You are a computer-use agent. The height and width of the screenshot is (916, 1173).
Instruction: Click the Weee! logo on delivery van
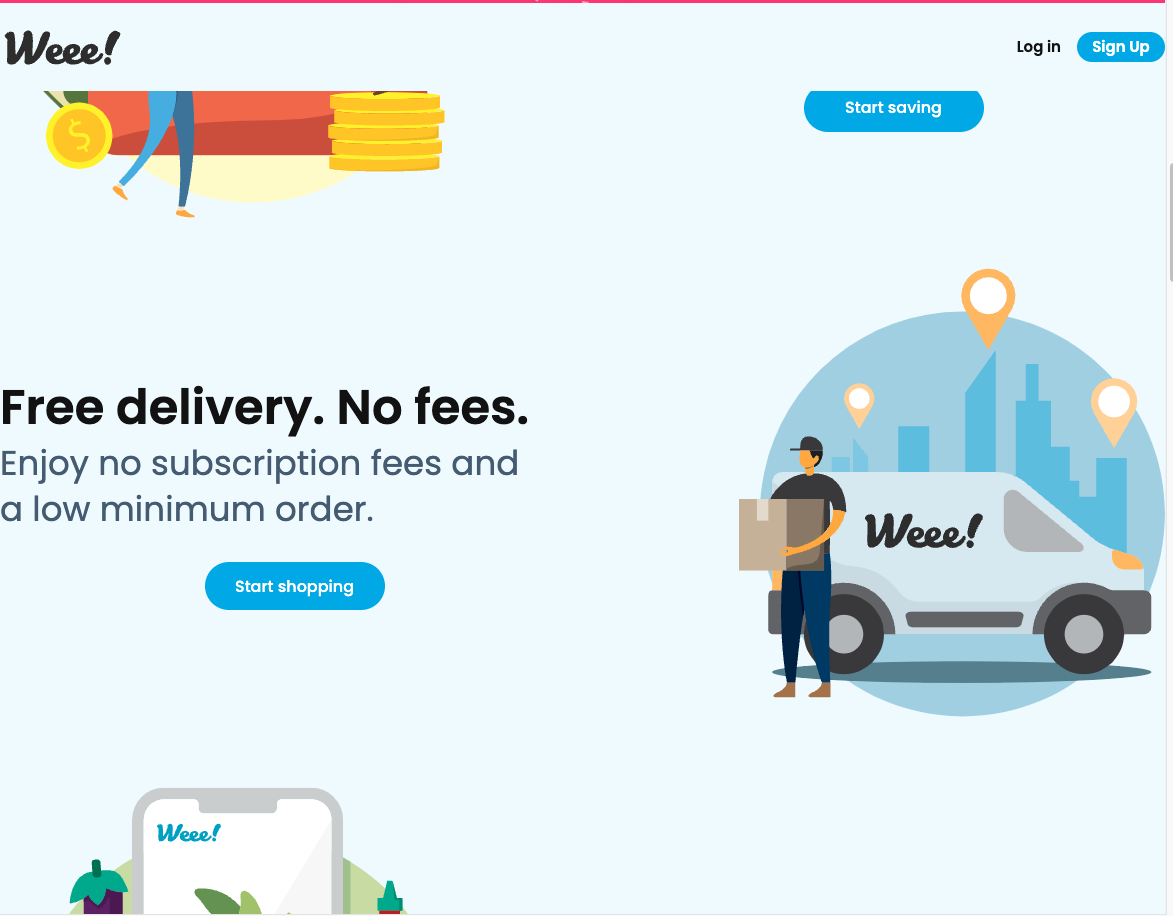(924, 531)
